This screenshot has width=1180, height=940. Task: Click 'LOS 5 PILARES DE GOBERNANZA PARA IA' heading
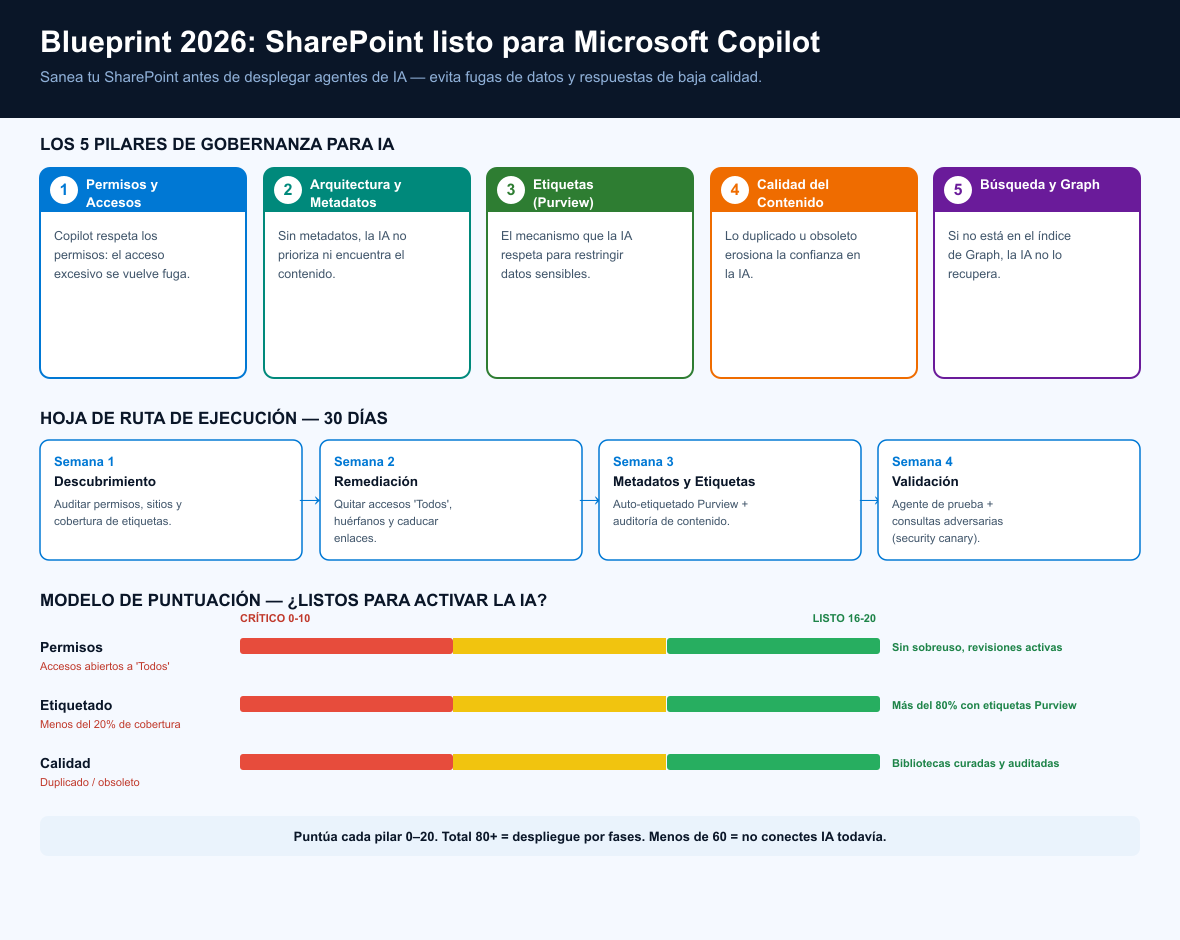217,144
